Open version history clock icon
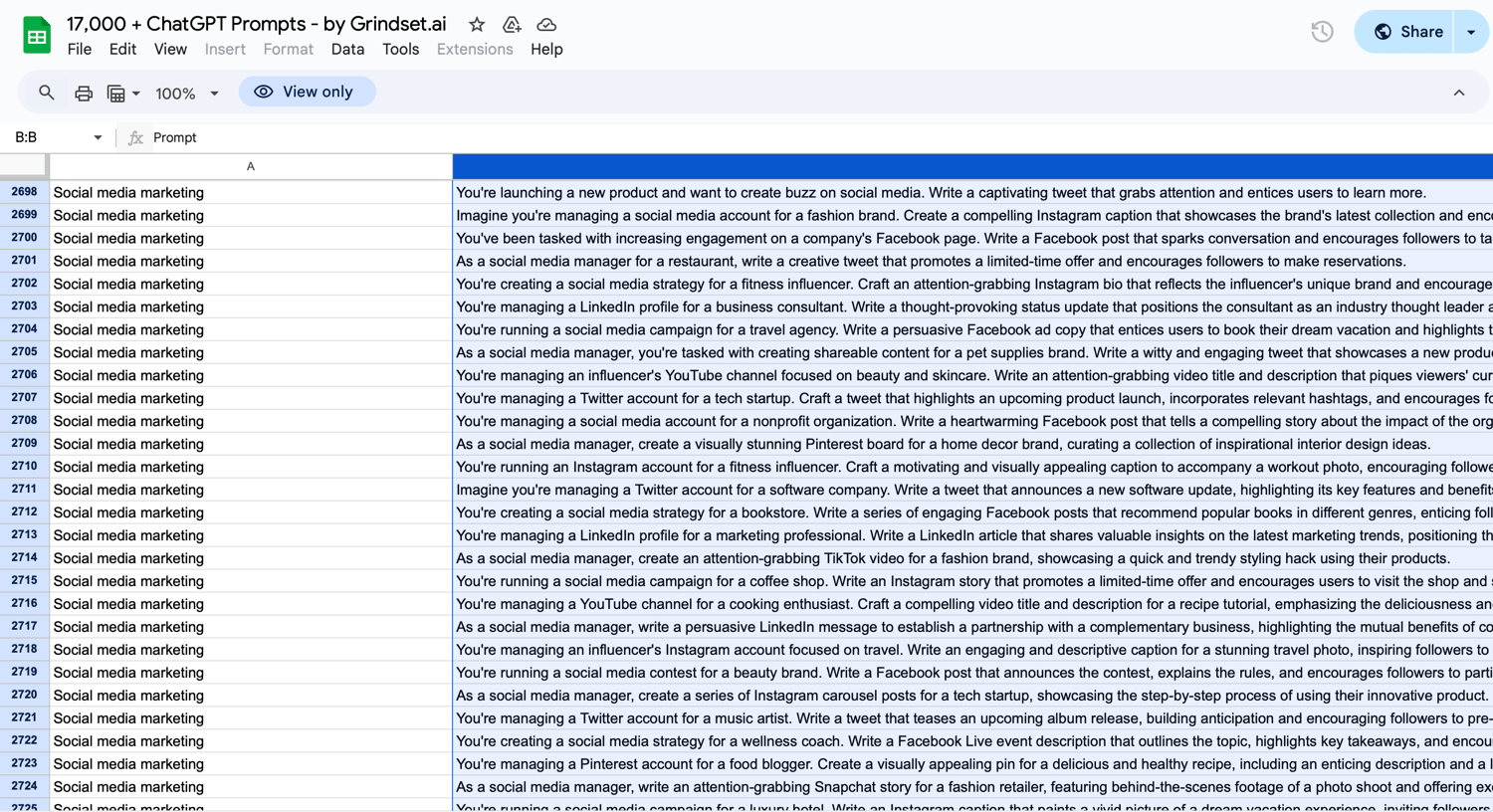 click(x=1322, y=32)
